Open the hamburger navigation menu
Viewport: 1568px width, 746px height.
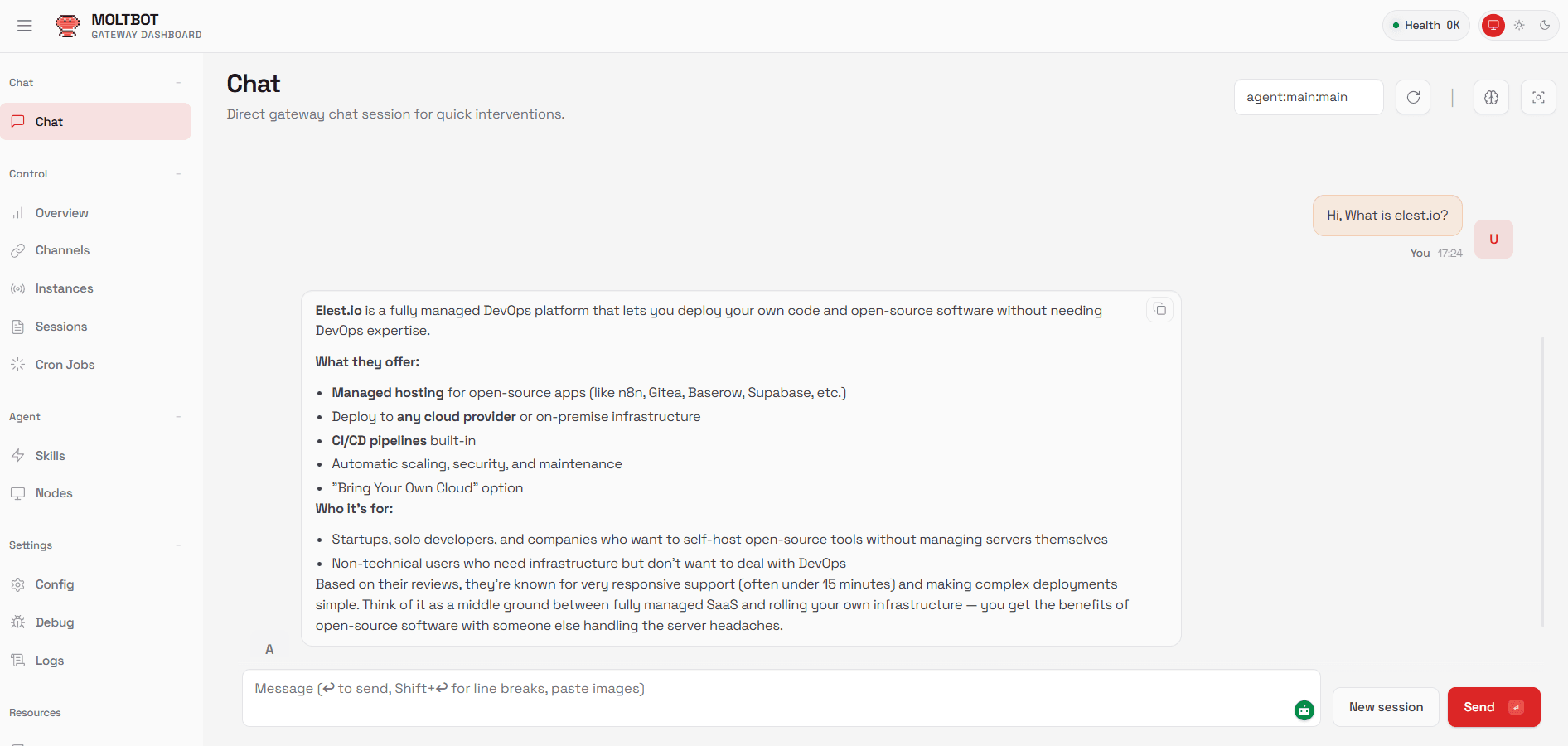pos(25,26)
